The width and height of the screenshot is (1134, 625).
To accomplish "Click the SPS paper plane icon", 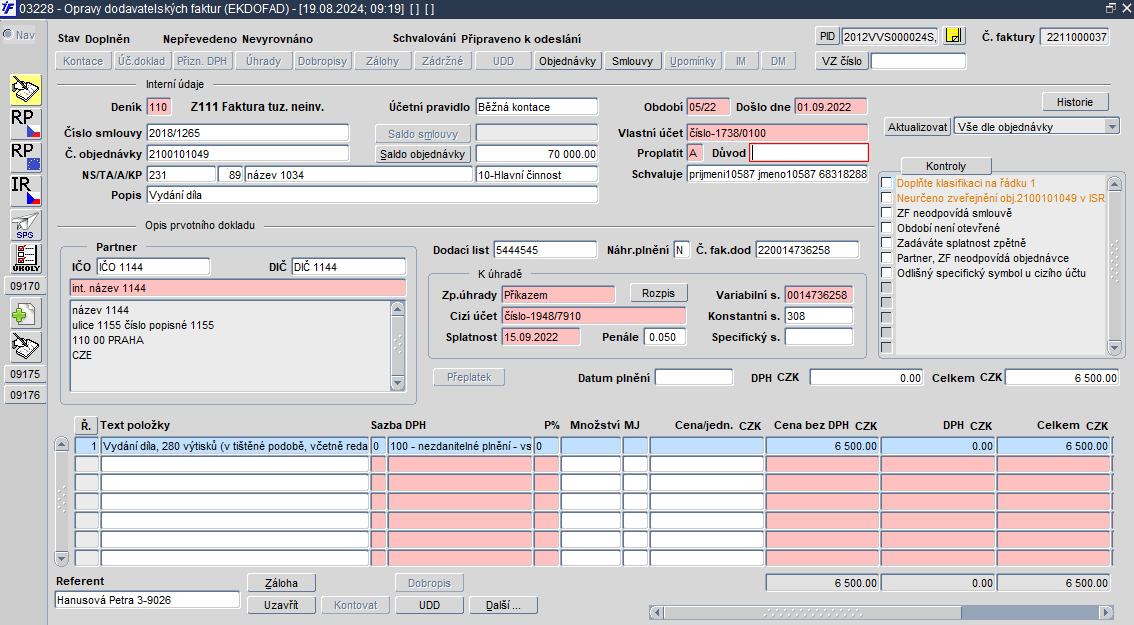I will (x=25, y=225).
